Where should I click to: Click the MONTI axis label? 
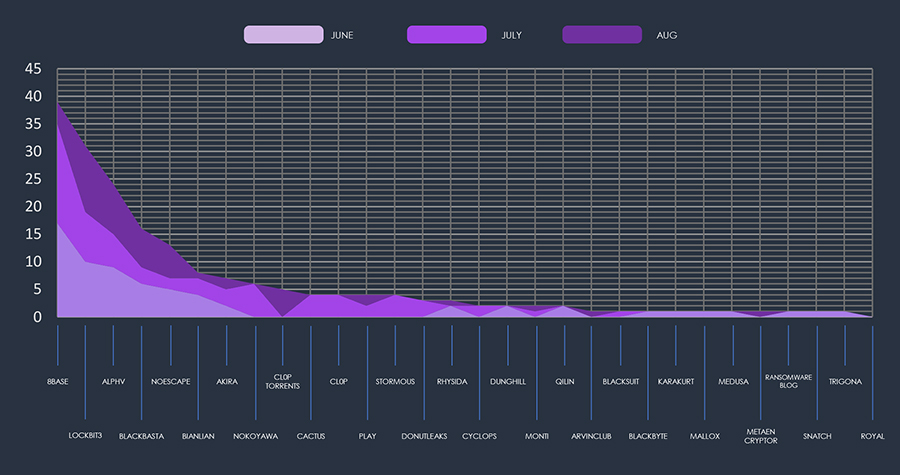coord(537,436)
